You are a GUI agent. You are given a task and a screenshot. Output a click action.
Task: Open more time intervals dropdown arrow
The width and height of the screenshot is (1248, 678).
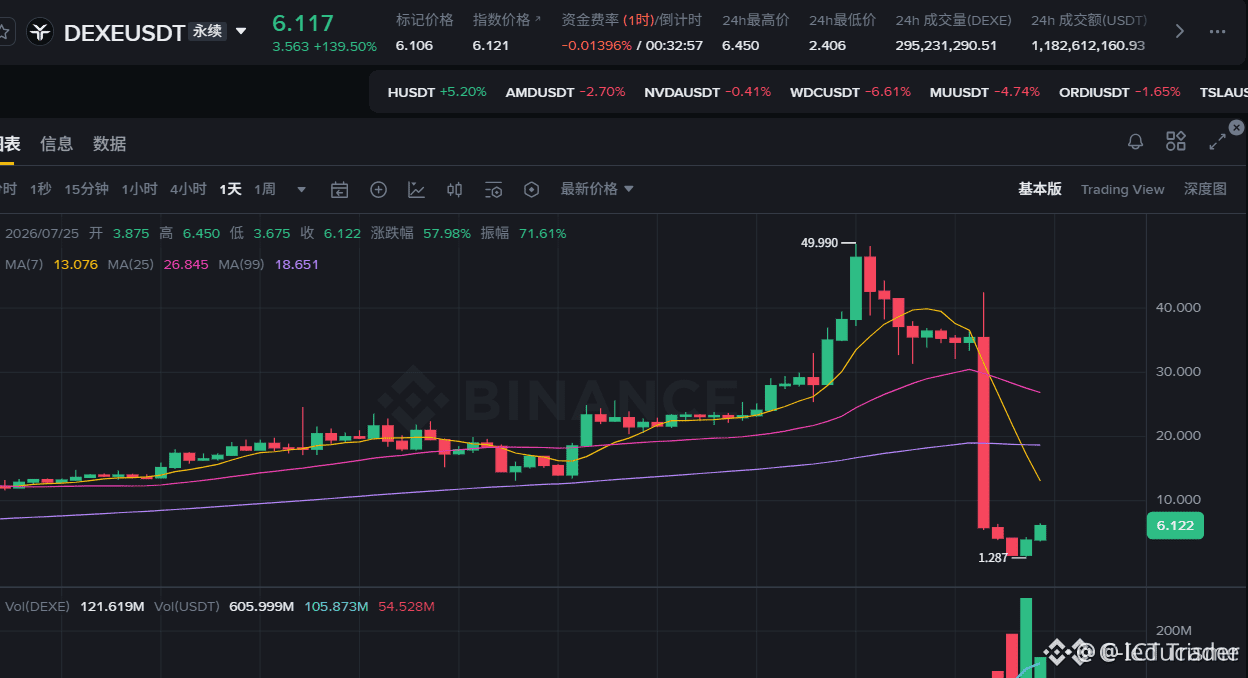point(300,189)
